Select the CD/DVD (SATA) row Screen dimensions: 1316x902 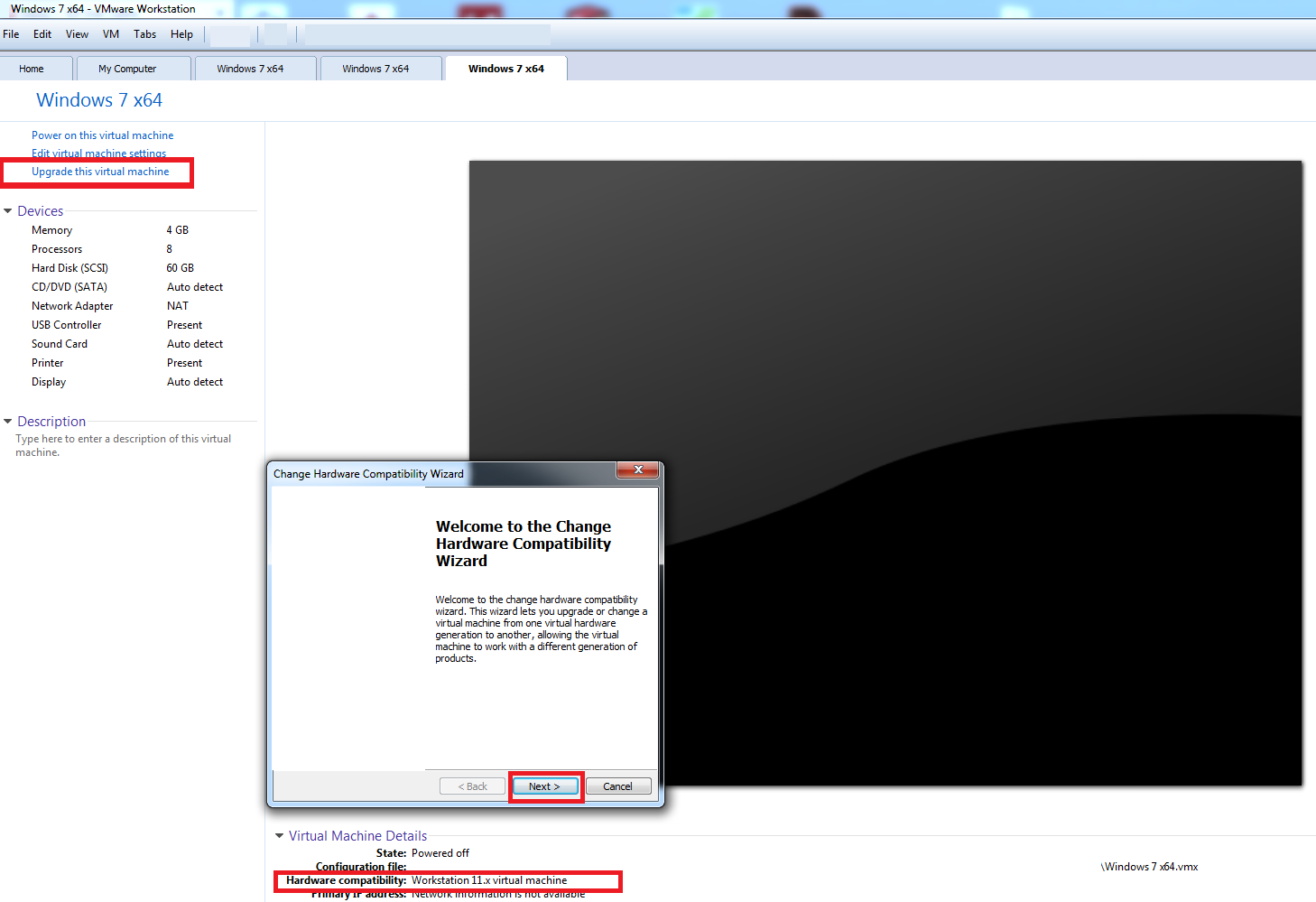pyautogui.click(x=126, y=287)
